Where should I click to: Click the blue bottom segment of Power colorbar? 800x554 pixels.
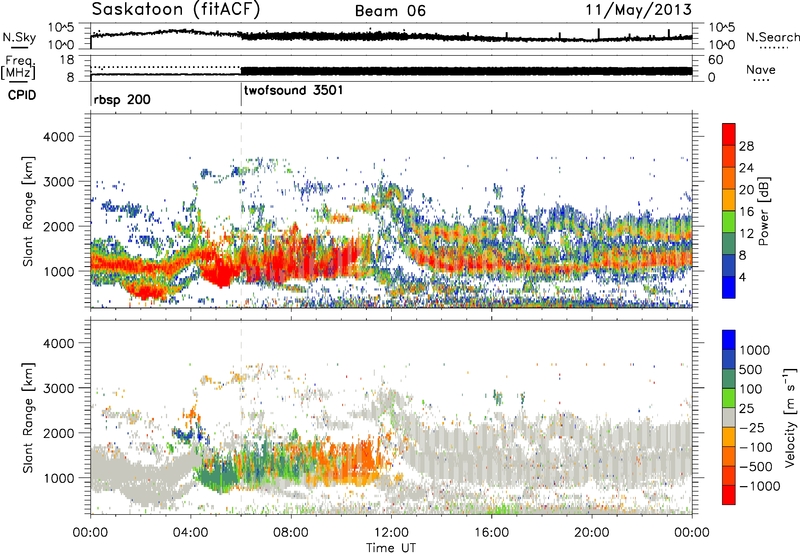tap(729, 287)
